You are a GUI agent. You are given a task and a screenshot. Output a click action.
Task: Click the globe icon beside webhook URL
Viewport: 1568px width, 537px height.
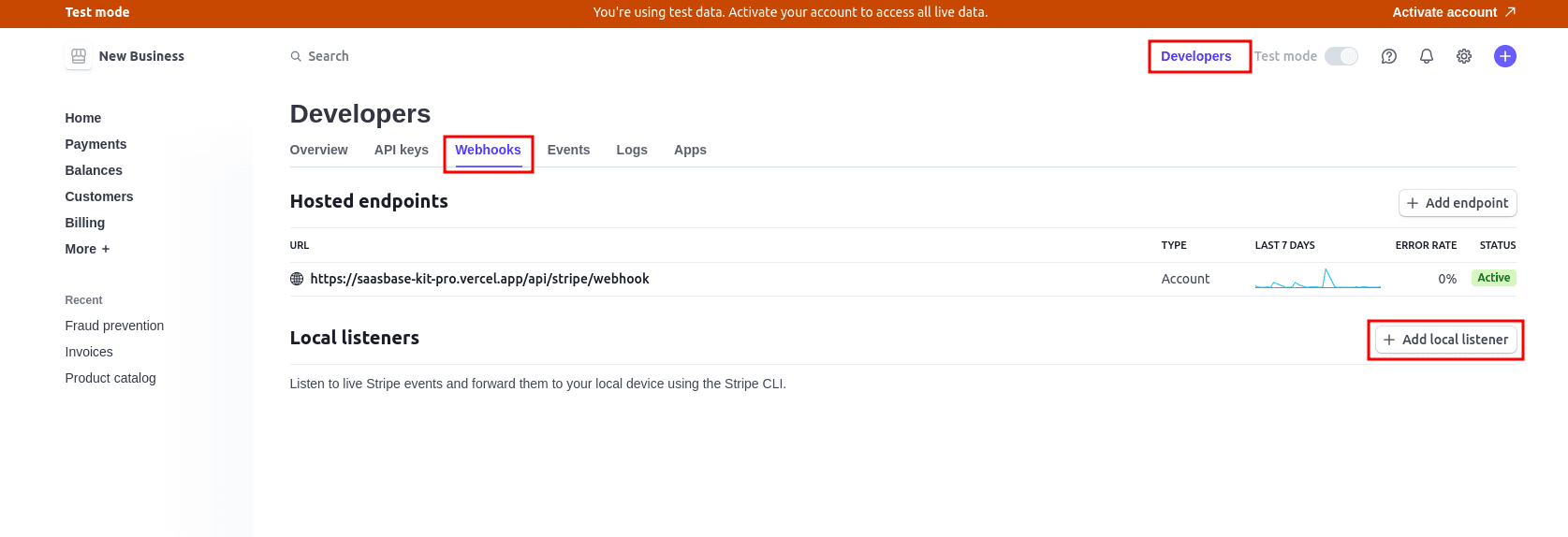(297, 279)
